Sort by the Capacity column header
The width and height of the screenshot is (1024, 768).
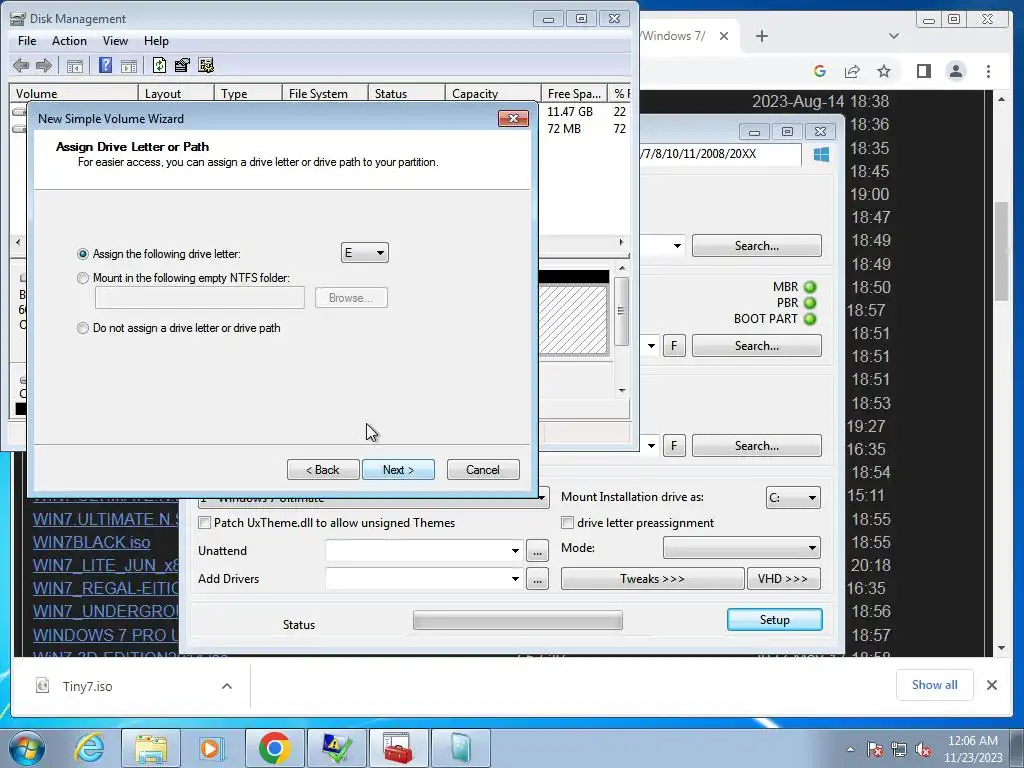(493, 93)
